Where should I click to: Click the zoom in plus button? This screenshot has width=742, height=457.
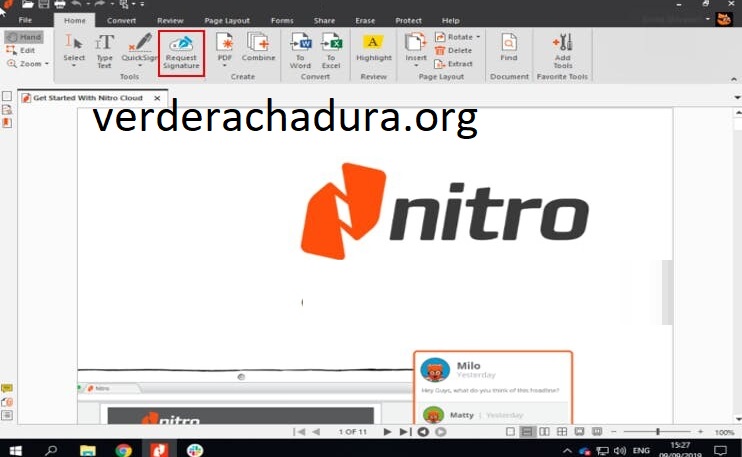coord(700,431)
